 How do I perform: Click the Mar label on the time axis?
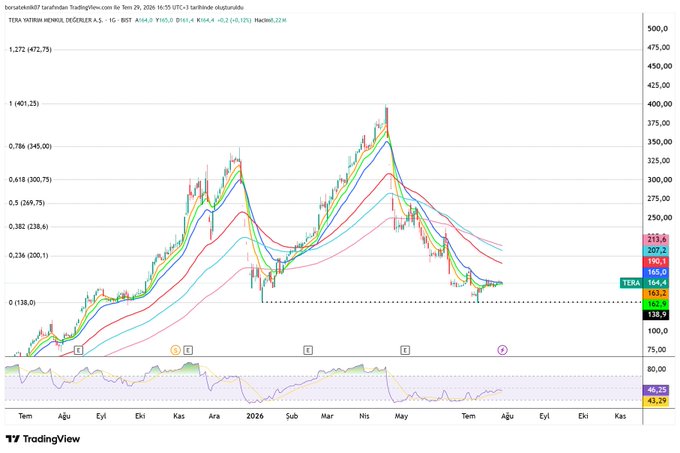[x=327, y=416]
